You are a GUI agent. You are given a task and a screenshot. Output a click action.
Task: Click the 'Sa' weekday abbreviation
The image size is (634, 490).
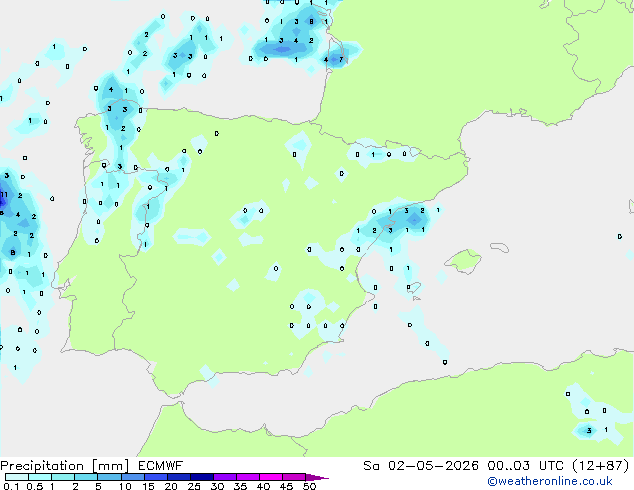(x=371, y=466)
